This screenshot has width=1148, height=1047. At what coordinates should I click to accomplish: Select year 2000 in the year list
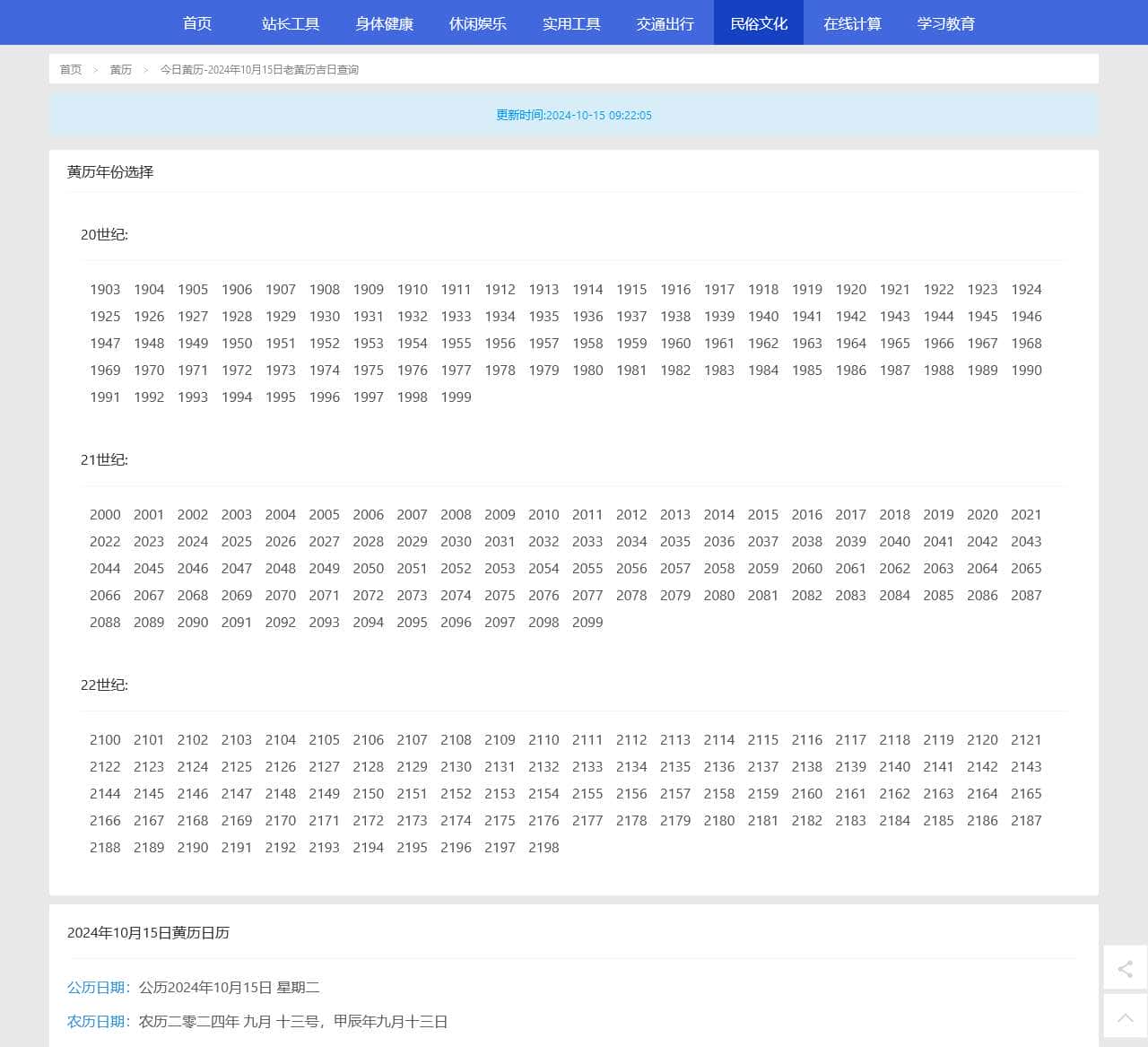[x=105, y=515]
